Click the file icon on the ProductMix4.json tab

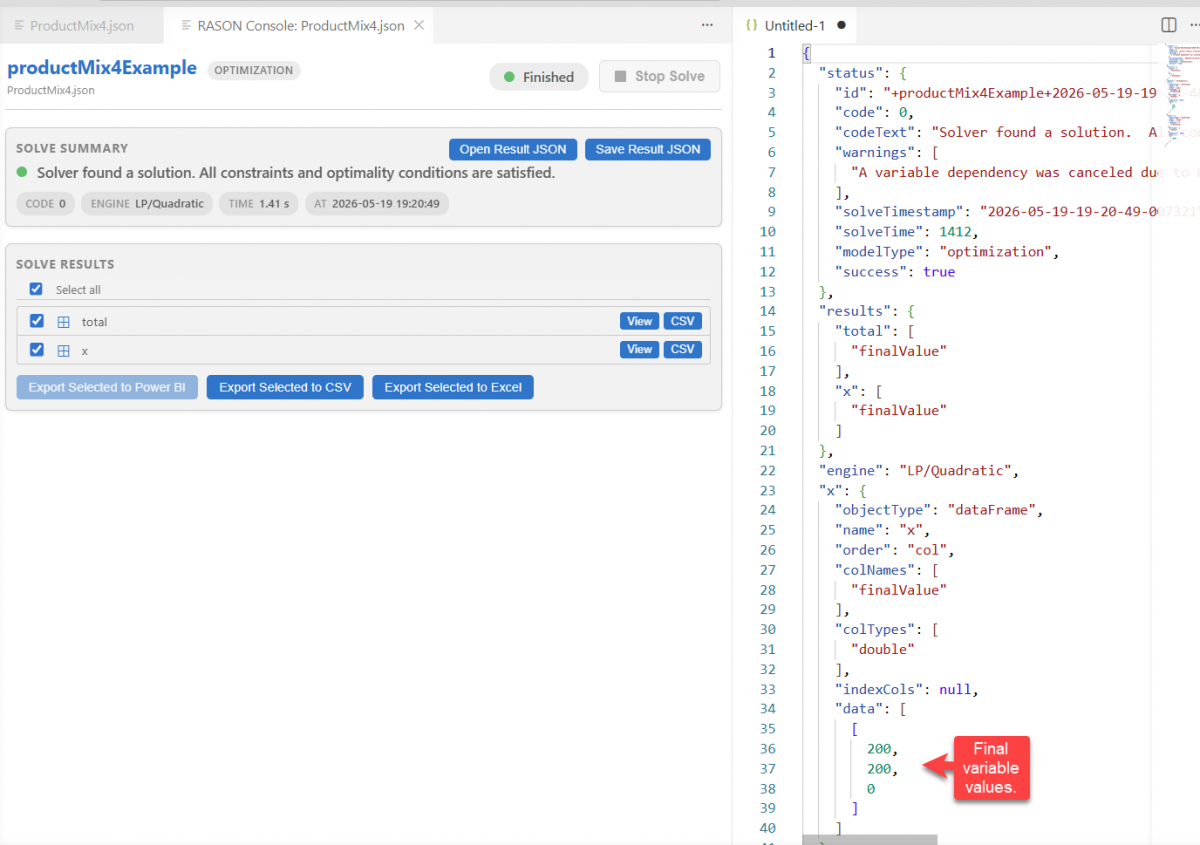(19, 25)
